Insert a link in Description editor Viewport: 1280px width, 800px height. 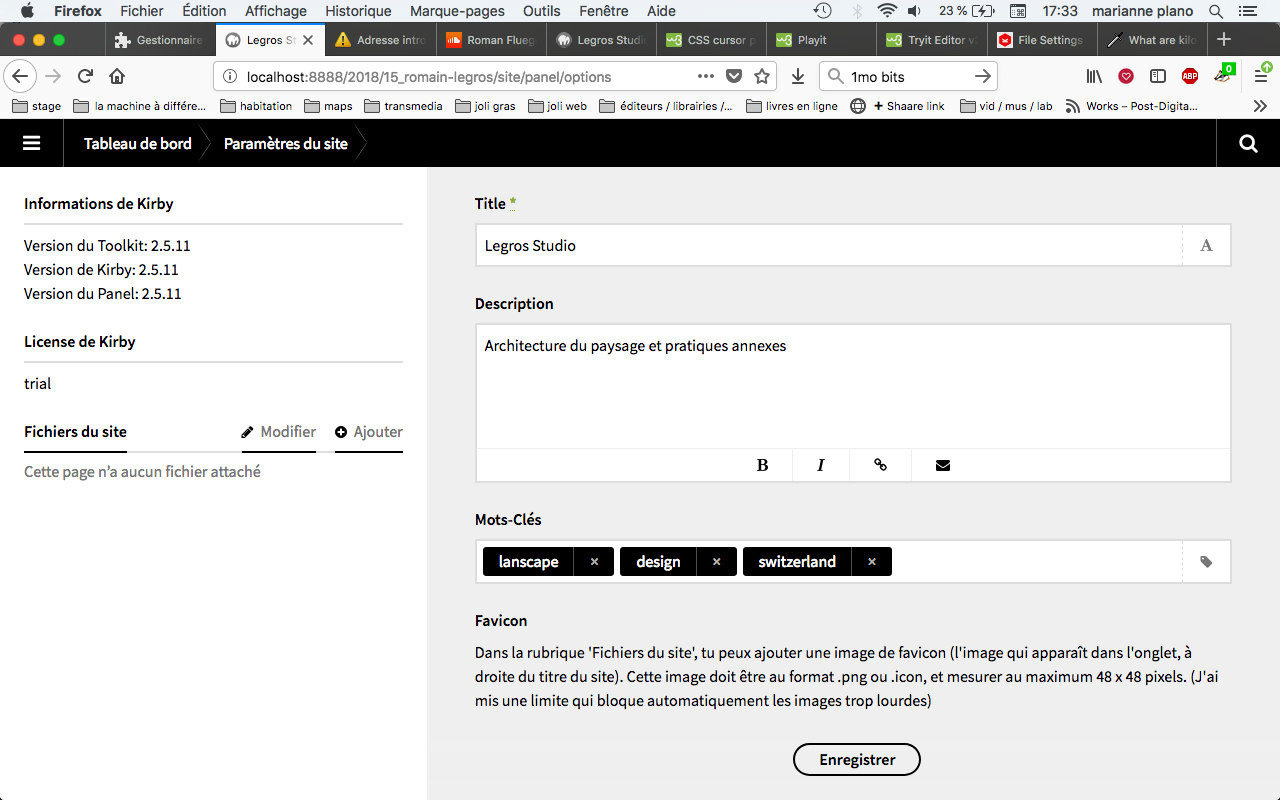[880, 465]
